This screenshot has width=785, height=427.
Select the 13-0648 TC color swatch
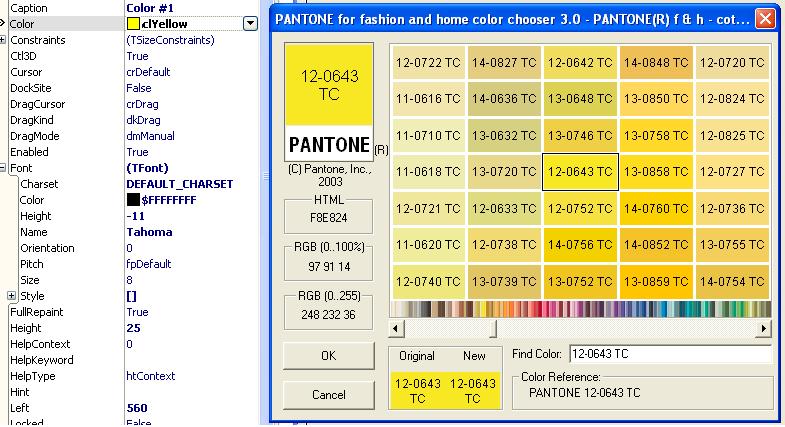click(x=580, y=99)
